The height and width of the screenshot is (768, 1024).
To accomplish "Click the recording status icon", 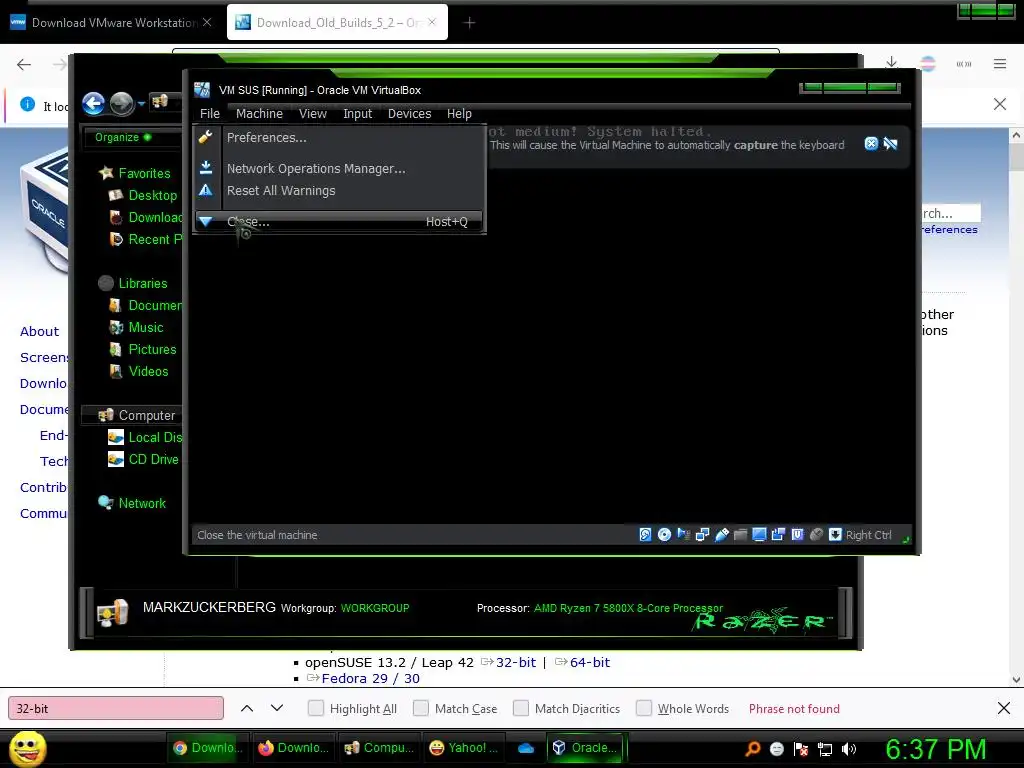I will [778, 535].
